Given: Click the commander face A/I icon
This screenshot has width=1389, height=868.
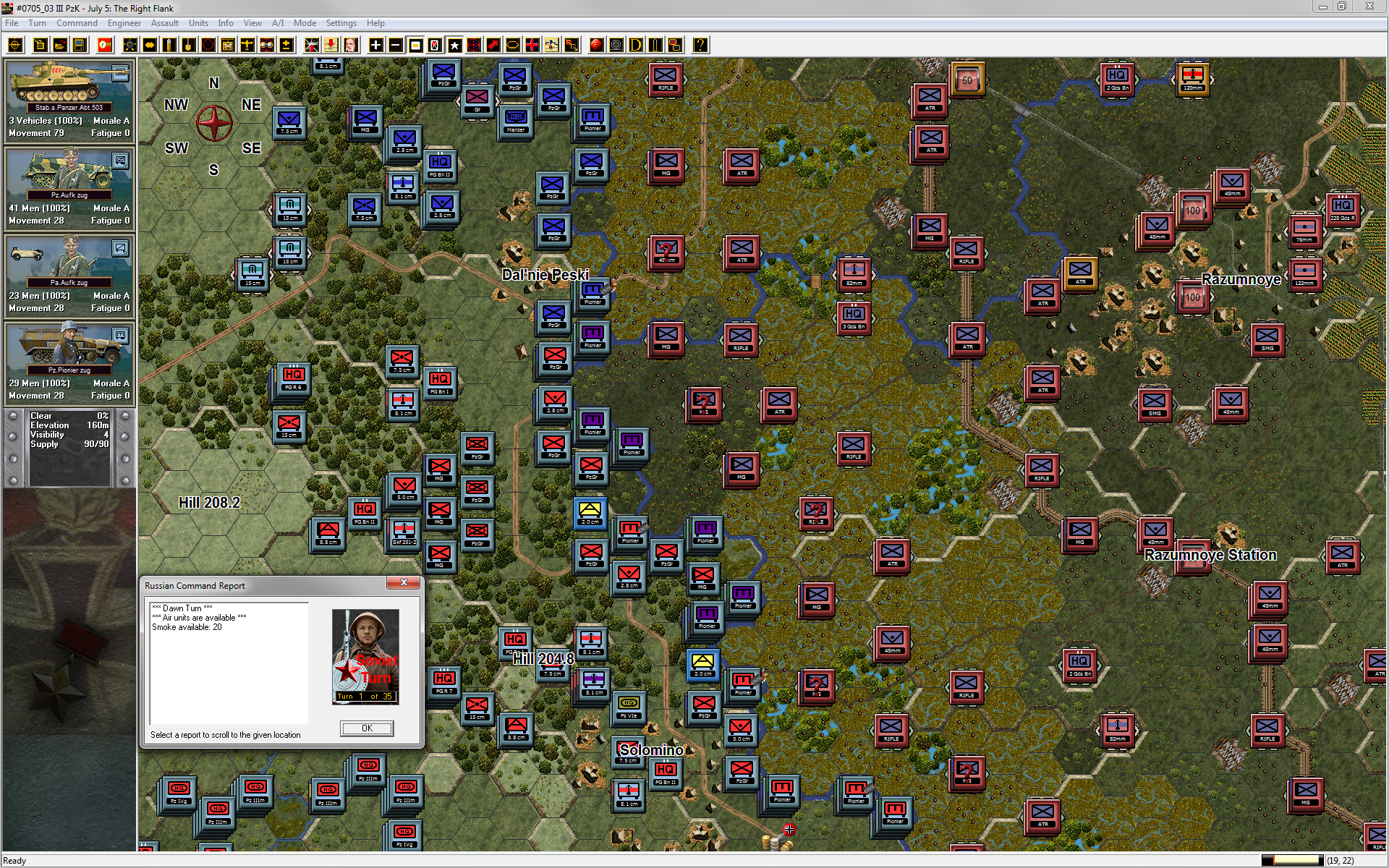Looking at the screenshot, I should click(x=351, y=45).
